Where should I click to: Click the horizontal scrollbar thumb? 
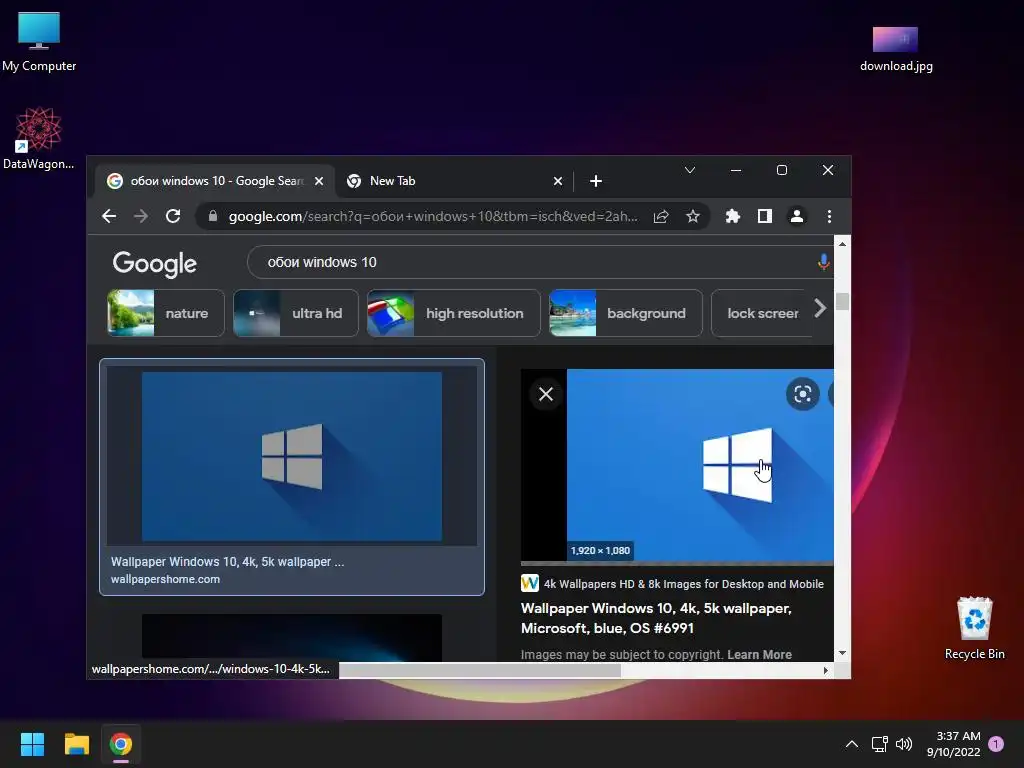(x=480, y=670)
